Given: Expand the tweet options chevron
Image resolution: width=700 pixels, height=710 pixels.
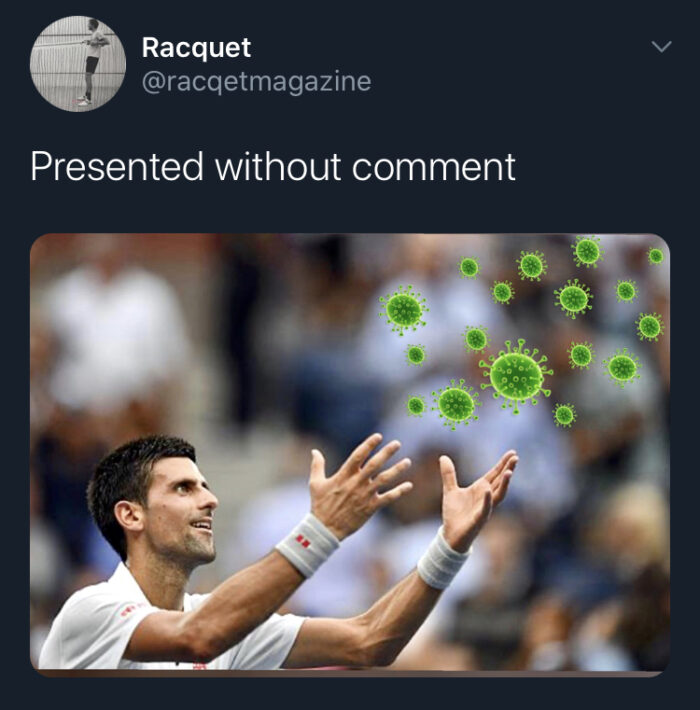Looking at the screenshot, I should [x=662, y=47].
